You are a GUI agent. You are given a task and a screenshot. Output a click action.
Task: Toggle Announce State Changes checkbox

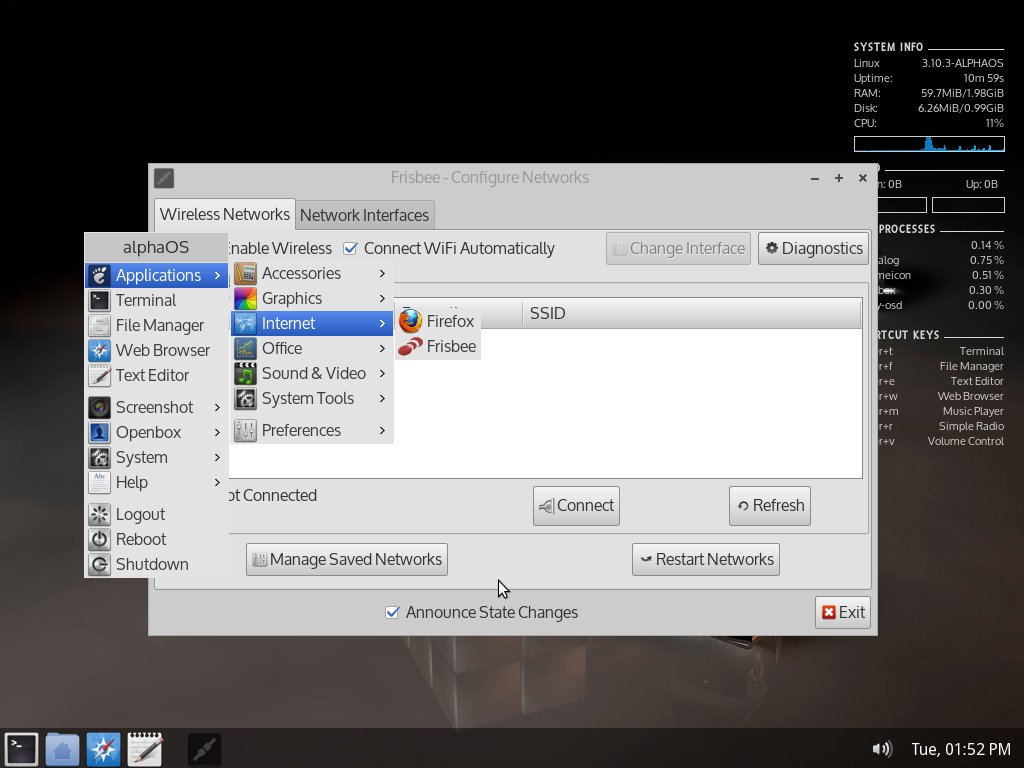pyautogui.click(x=392, y=613)
